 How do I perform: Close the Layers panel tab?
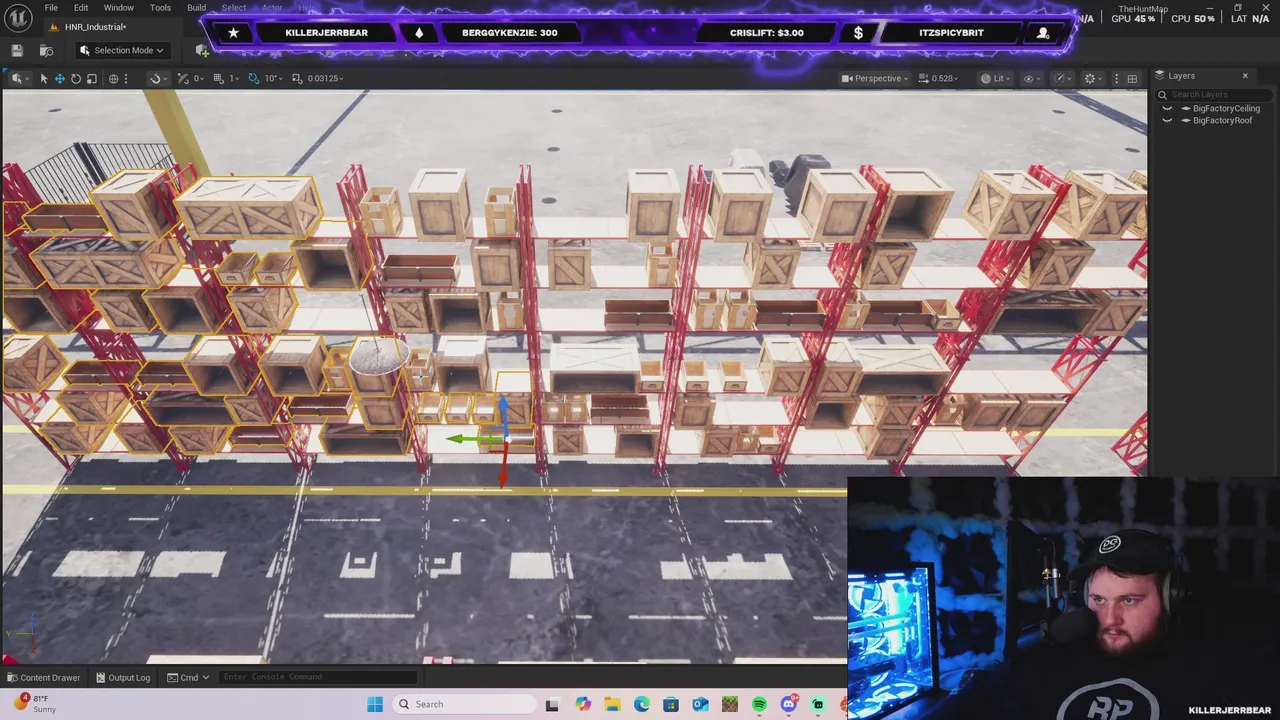pos(1245,76)
